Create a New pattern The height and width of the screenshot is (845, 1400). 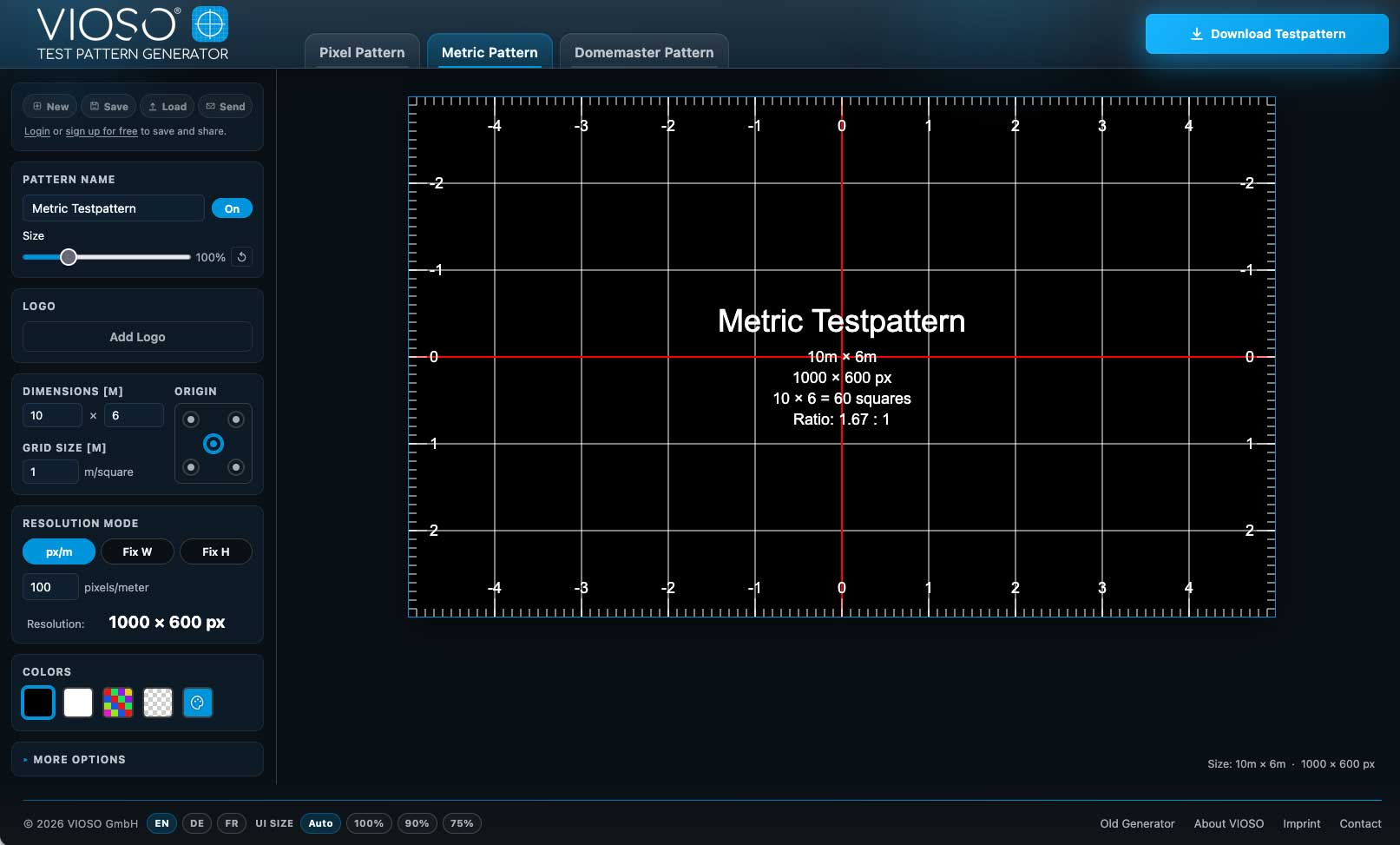[50, 106]
